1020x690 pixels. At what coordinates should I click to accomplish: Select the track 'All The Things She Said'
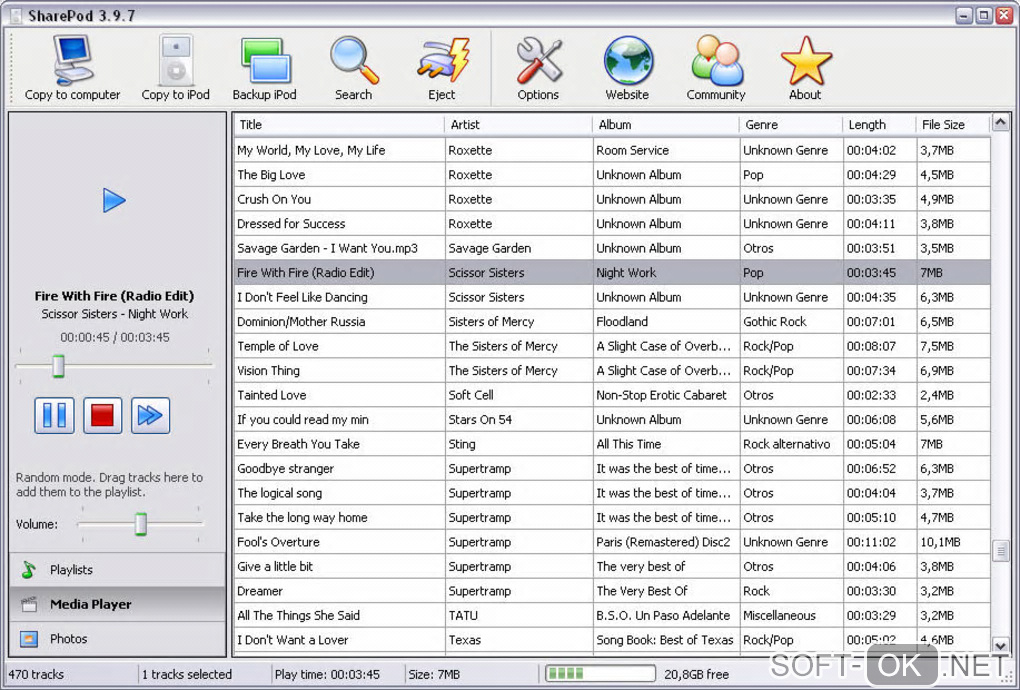coord(612,616)
